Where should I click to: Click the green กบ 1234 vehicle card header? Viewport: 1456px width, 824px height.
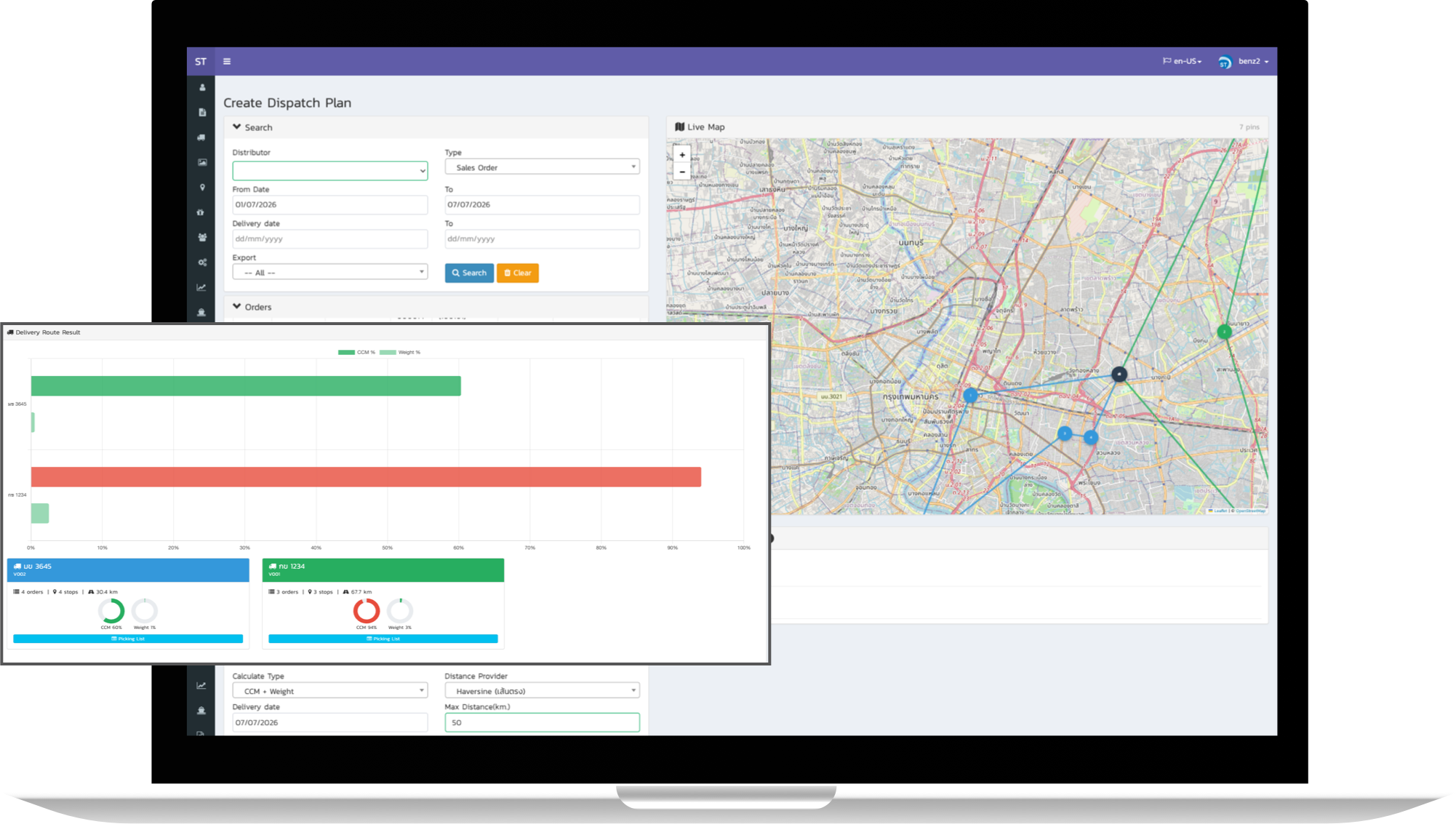tap(383, 570)
